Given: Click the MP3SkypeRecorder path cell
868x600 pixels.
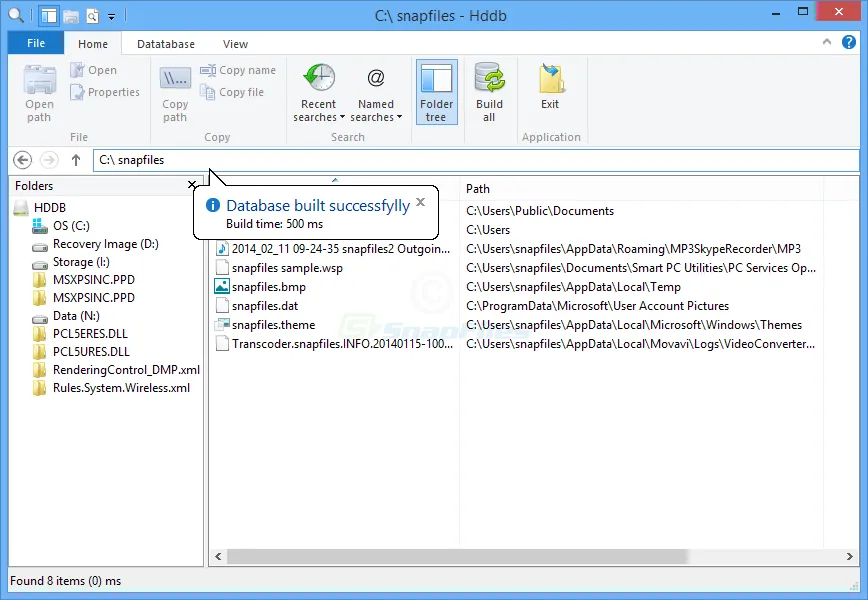Looking at the screenshot, I should (633, 249).
